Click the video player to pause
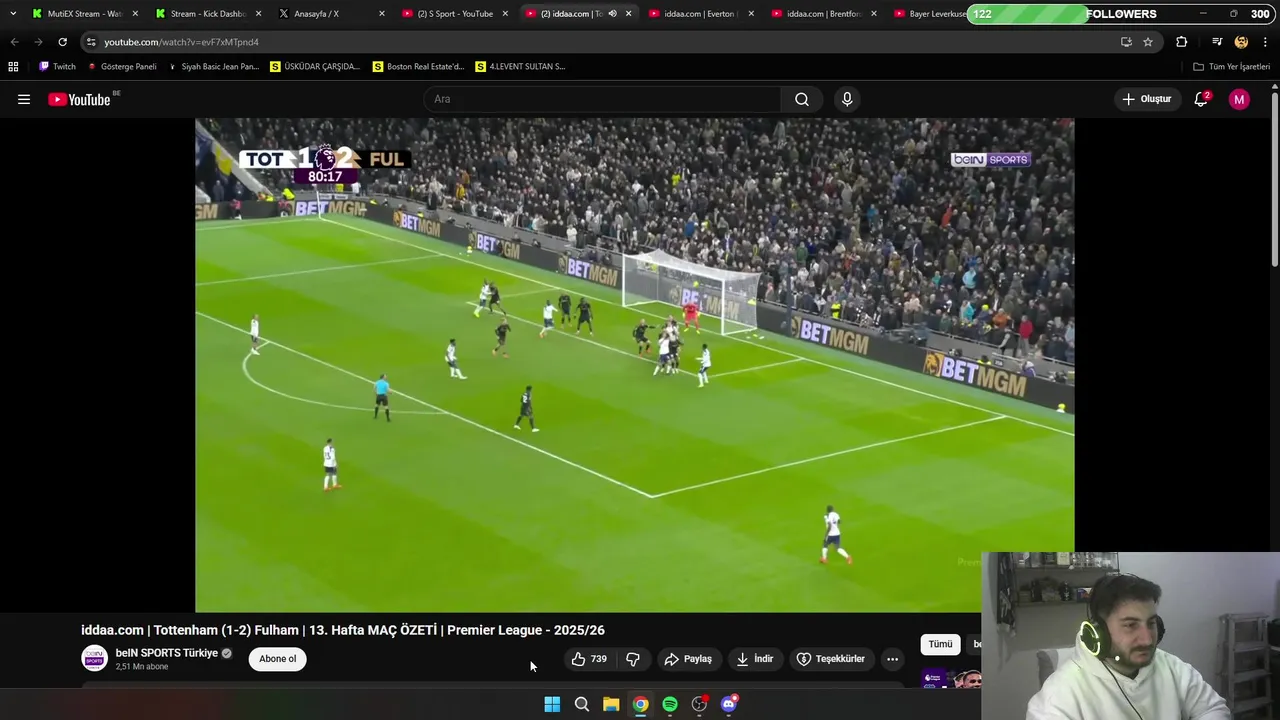 634,365
